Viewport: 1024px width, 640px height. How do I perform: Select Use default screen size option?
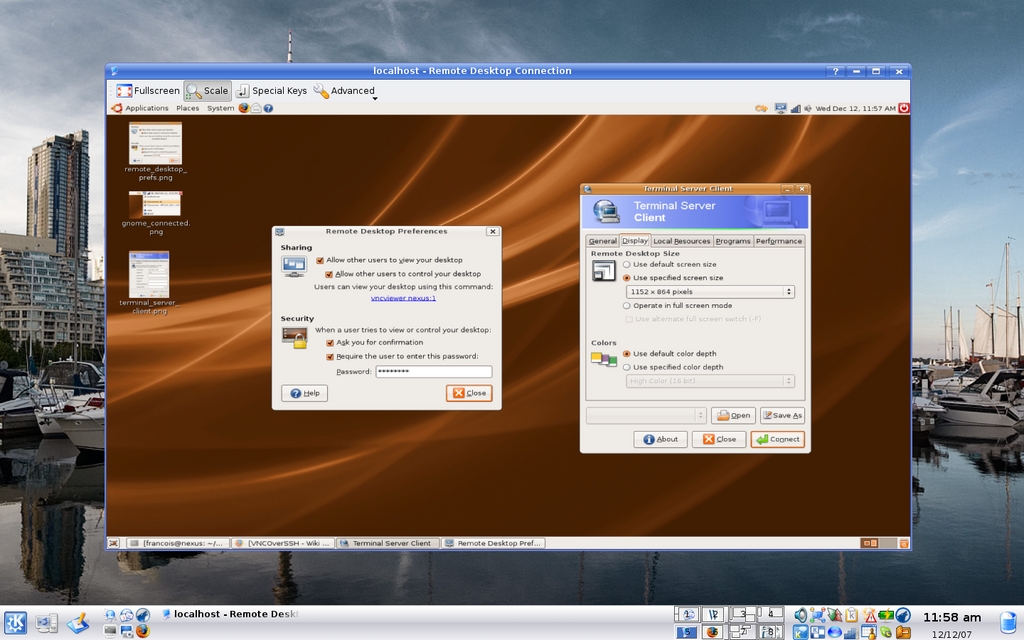(x=627, y=265)
